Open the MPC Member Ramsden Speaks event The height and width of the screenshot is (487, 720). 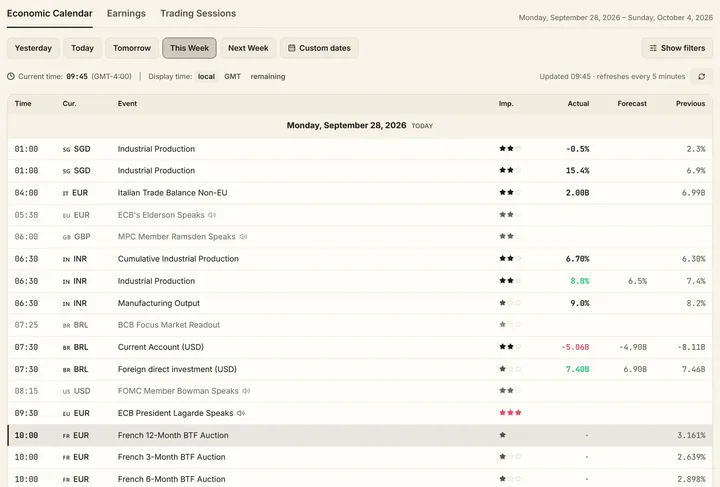point(176,237)
